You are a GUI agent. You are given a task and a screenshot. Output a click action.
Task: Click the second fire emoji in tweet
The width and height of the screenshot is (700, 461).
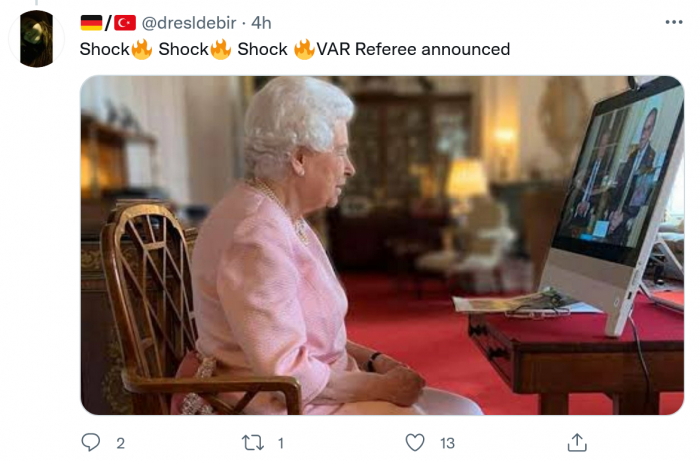pos(221,49)
